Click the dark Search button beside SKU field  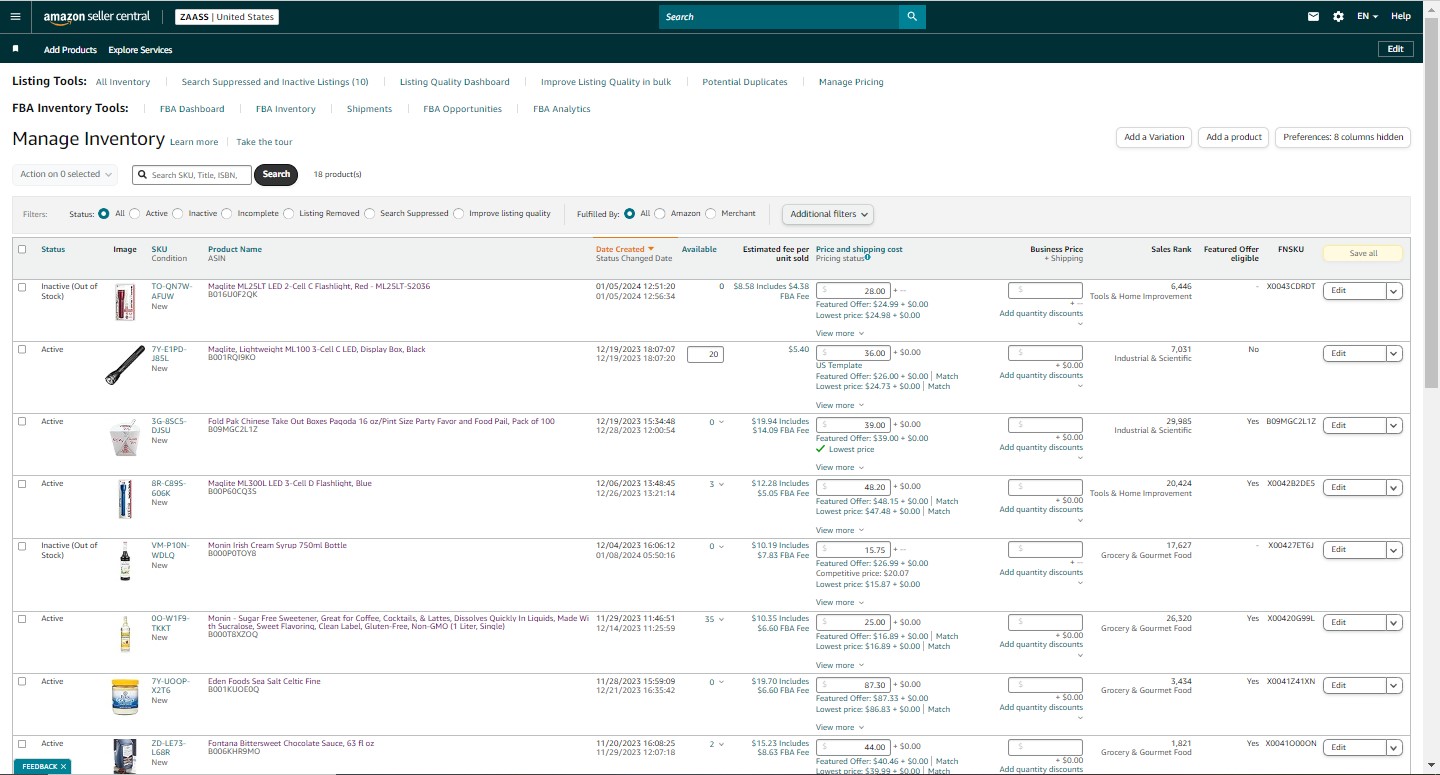coord(276,174)
